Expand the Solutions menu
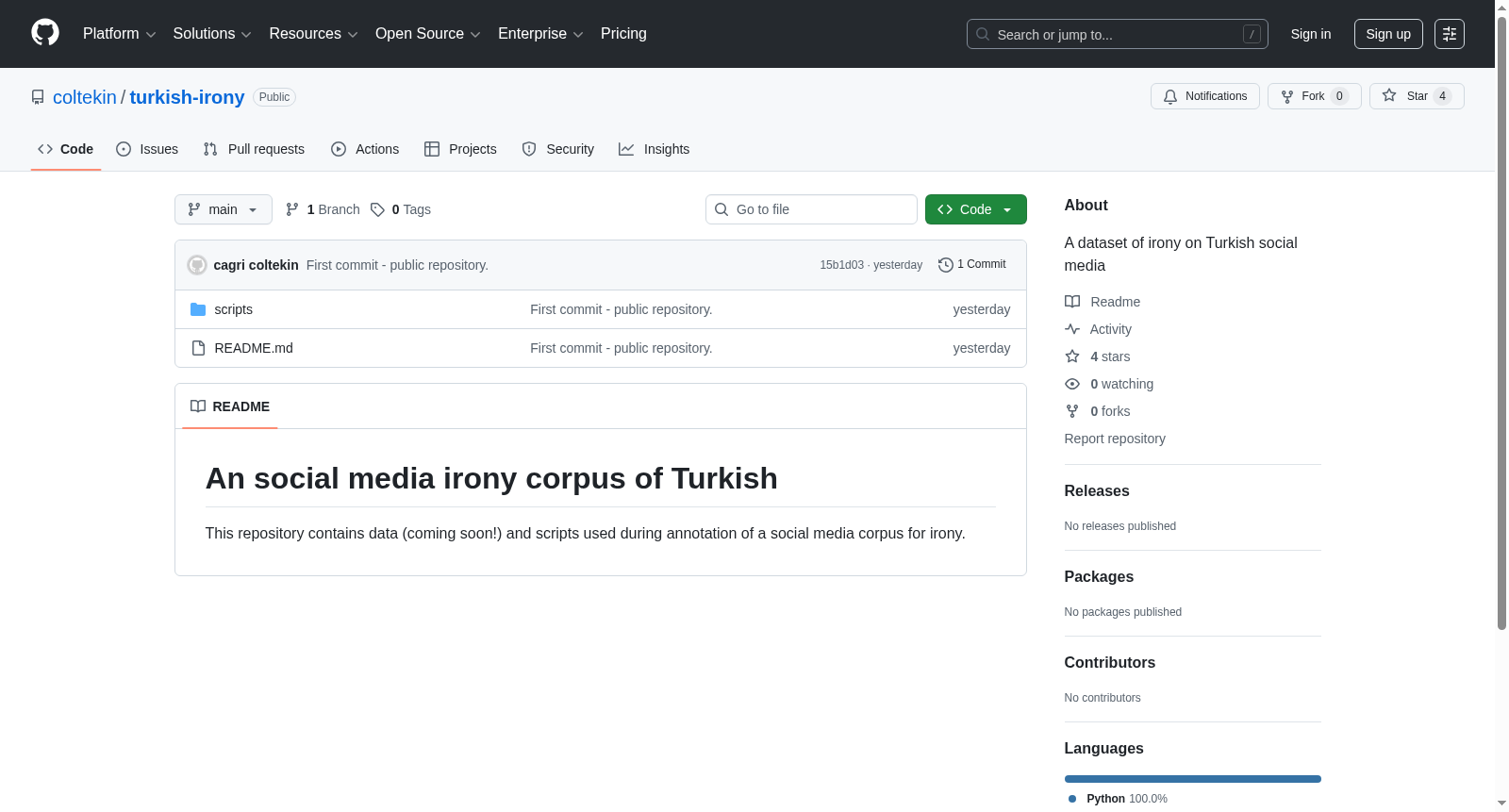This screenshot has width=1509, height=812. pos(212,34)
